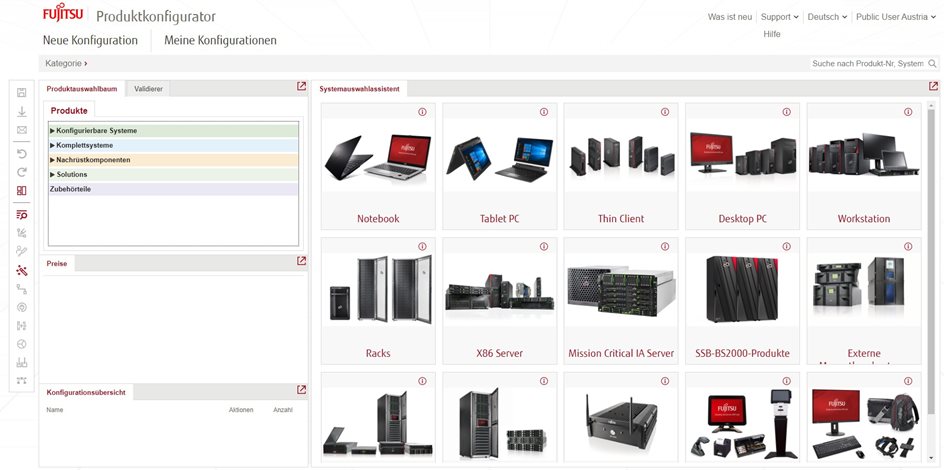Open info icon on SSB-BS2000-Produkte card
Image resolution: width=944 pixels, height=470 pixels.
(x=786, y=247)
